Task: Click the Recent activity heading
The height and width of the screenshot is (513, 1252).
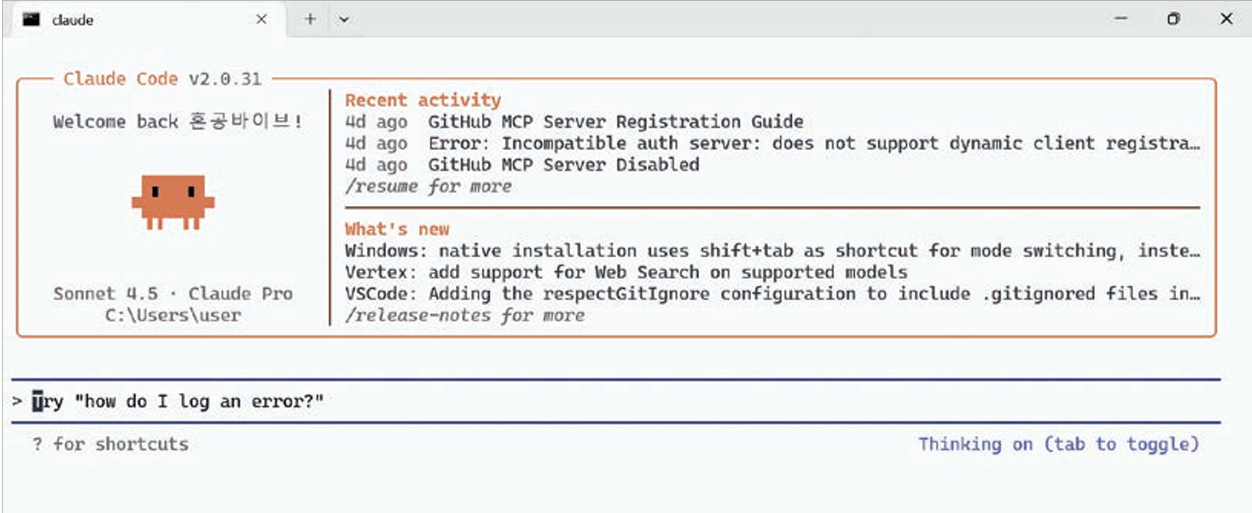Action: 423,100
